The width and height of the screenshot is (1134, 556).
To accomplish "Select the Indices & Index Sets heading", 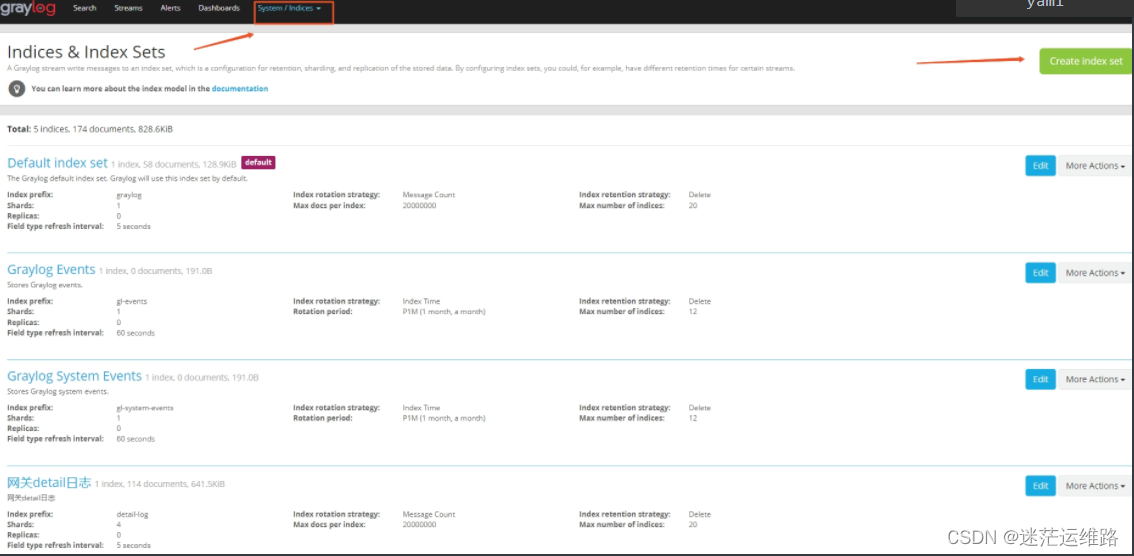I will coord(86,52).
